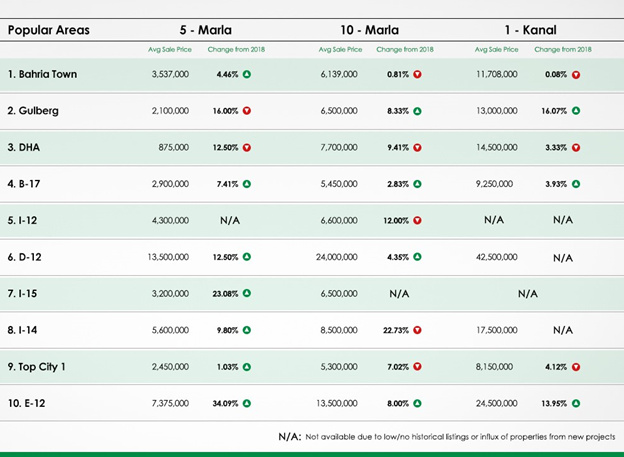Click DHA 5 Marla price 875,000
This screenshot has height=457, width=624.
[174, 148]
